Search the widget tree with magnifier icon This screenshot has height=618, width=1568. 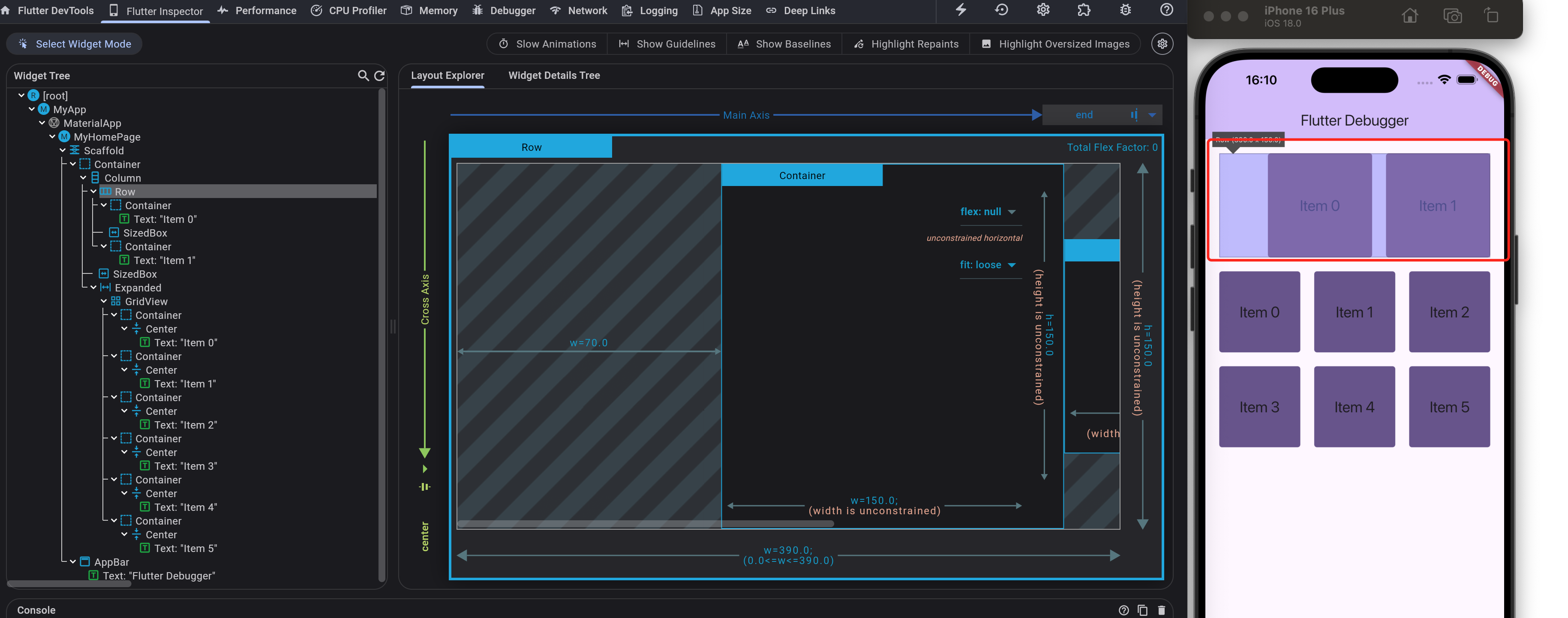(363, 75)
